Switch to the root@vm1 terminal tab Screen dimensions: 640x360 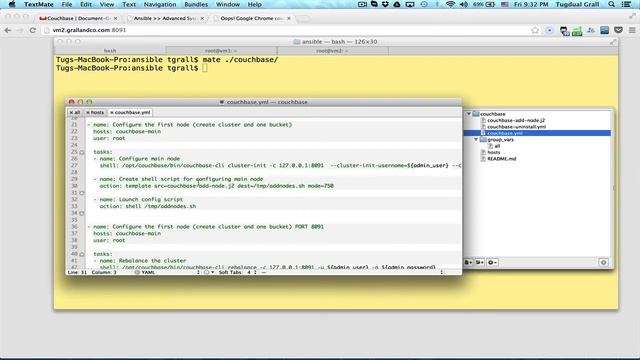click(x=221, y=51)
